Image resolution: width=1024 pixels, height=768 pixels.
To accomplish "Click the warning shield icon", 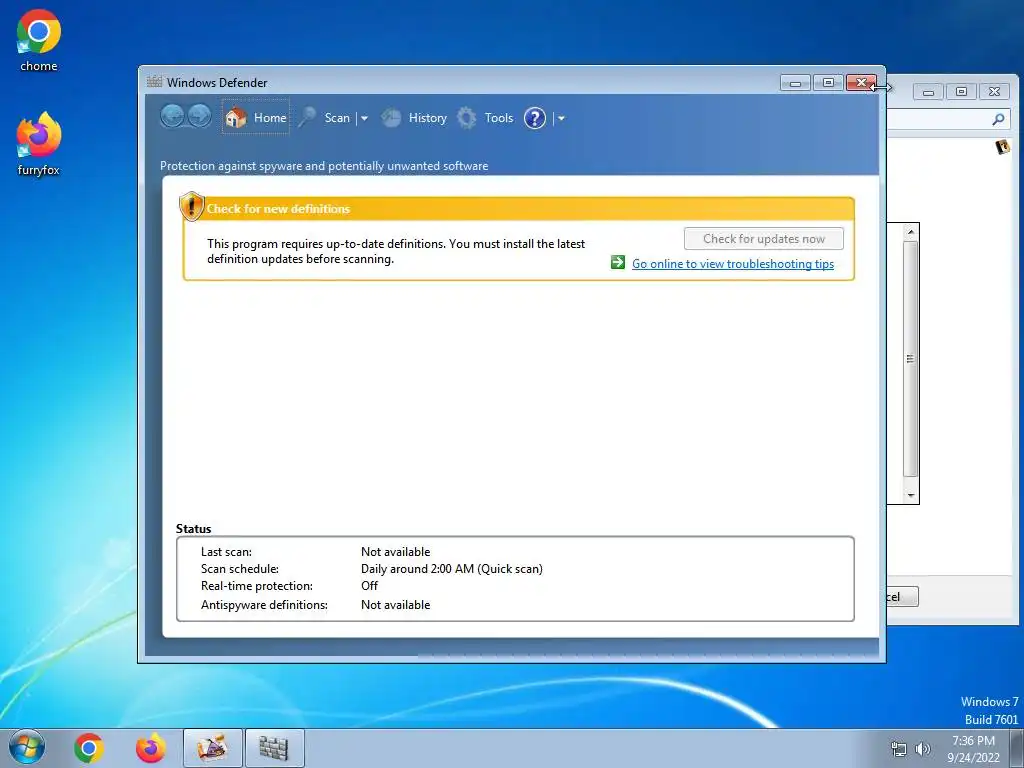I will click(191, 206).
